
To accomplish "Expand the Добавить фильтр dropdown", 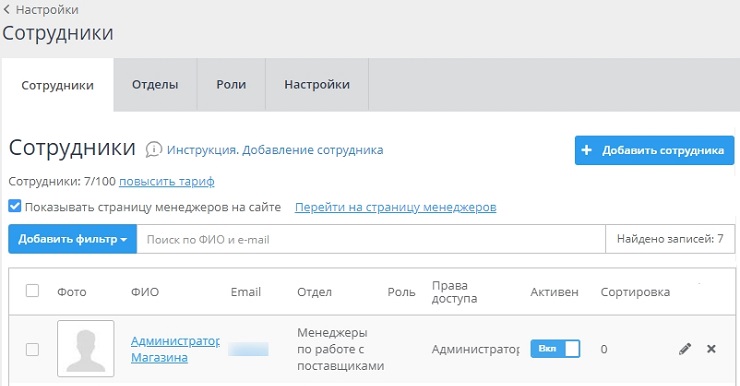I will 73,239.
